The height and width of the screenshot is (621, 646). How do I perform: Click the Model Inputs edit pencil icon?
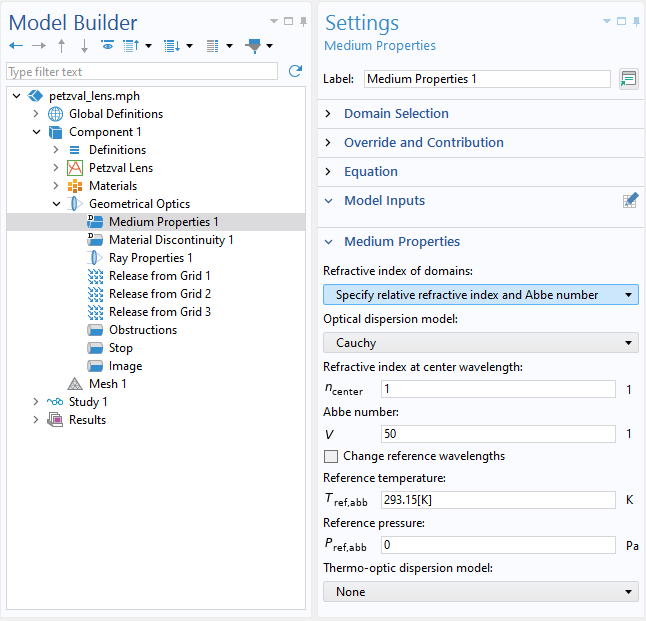pos(630,201)
